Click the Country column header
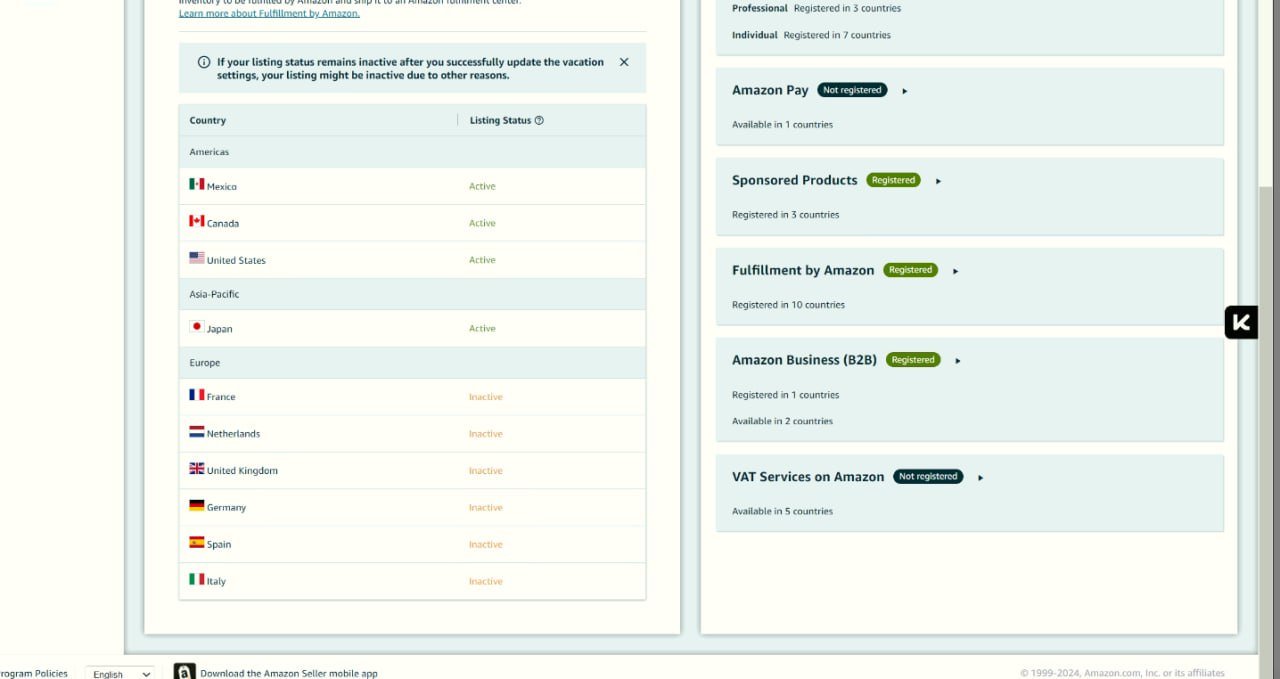1280x679 pixels. (208, 120)
